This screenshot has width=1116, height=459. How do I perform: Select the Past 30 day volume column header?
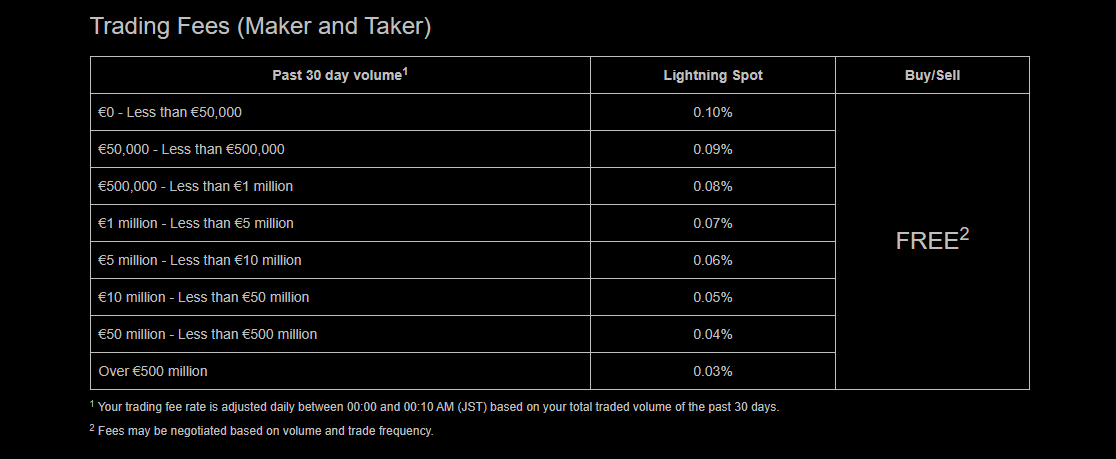click(340, 75)
